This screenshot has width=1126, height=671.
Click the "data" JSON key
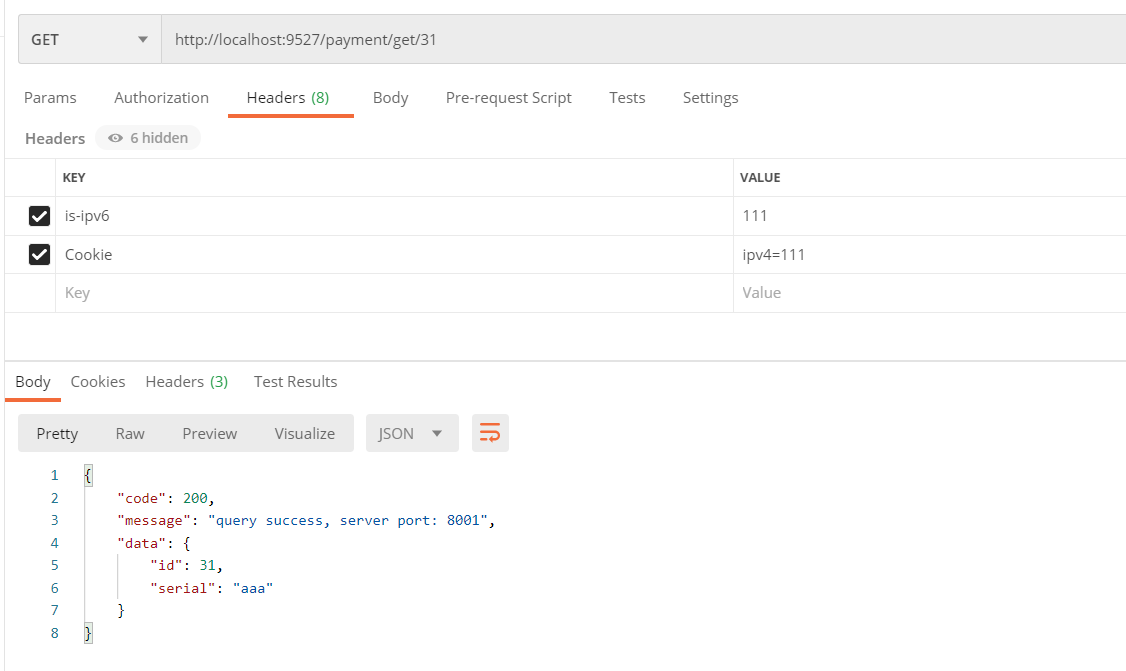point(141,543)
